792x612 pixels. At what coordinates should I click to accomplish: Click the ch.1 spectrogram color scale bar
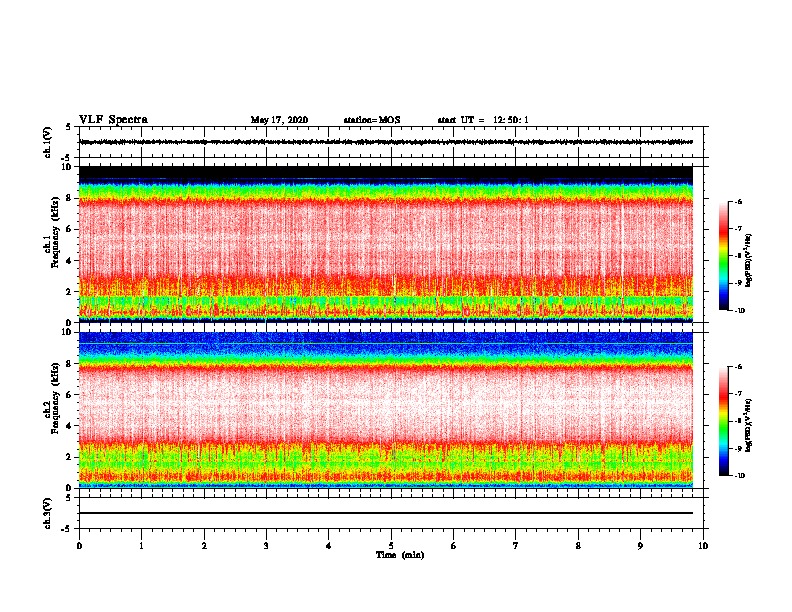(724, 256)
